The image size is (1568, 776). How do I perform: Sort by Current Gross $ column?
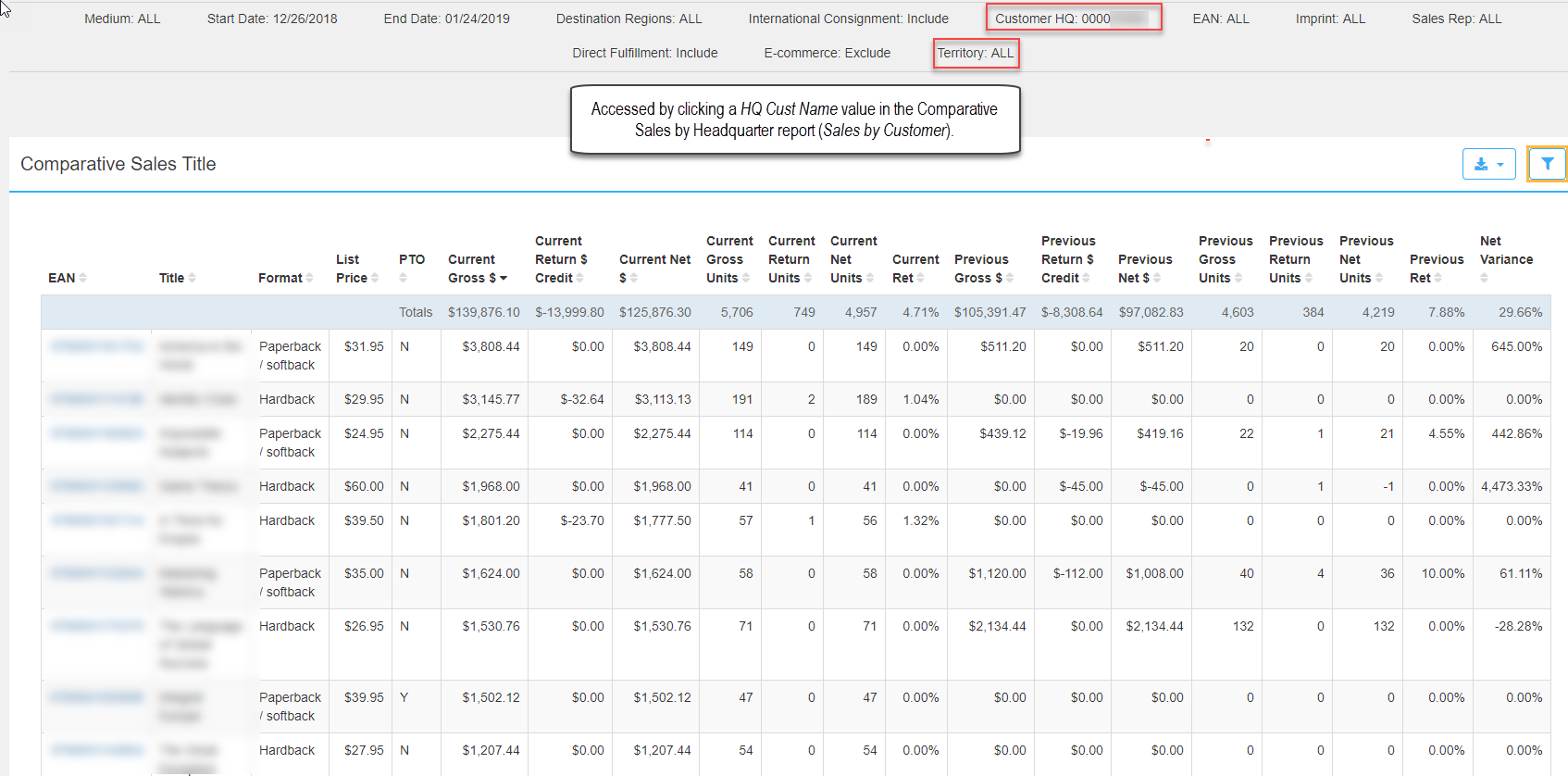[478, 269]
